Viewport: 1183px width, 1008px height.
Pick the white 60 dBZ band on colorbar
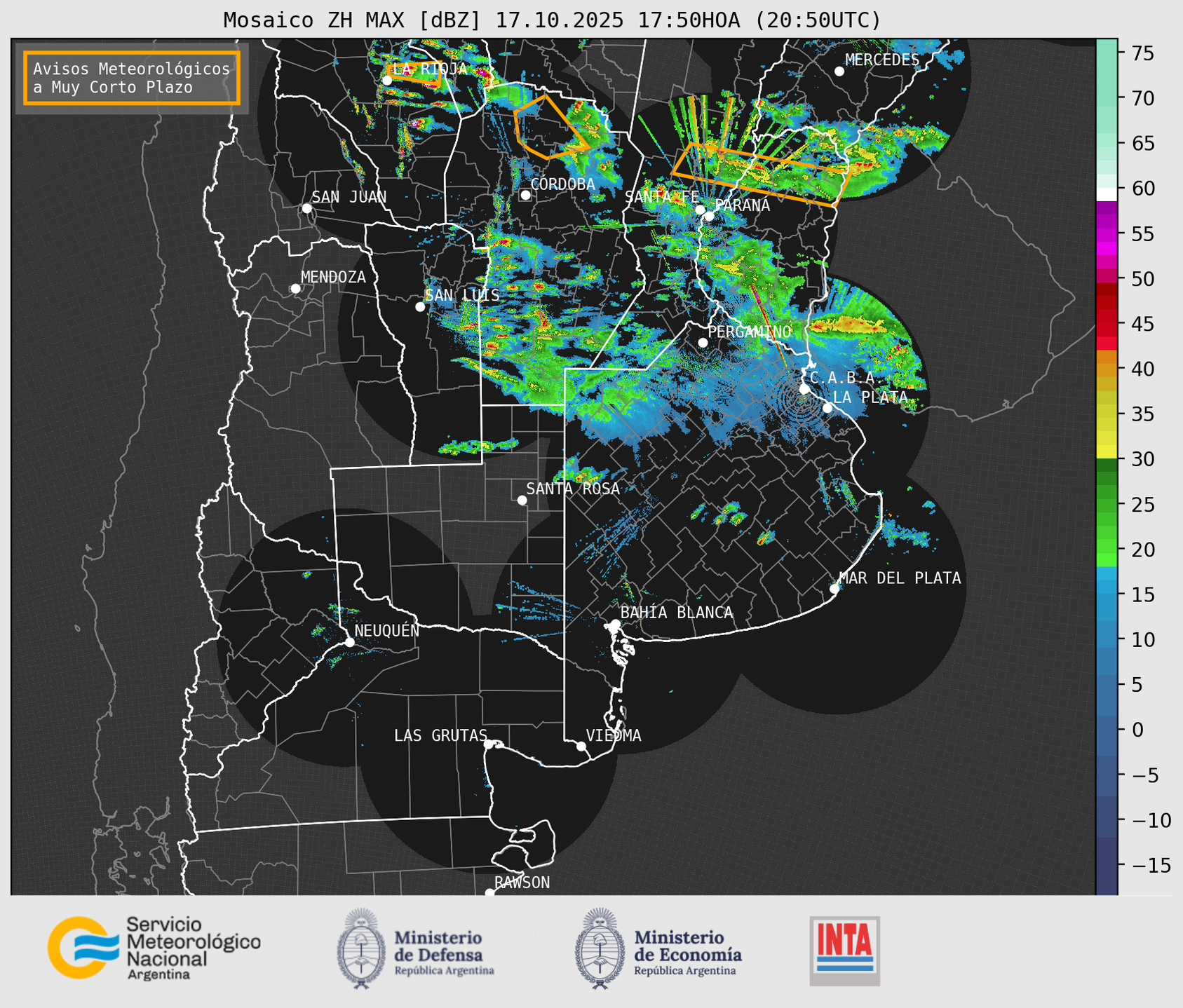1107,193
